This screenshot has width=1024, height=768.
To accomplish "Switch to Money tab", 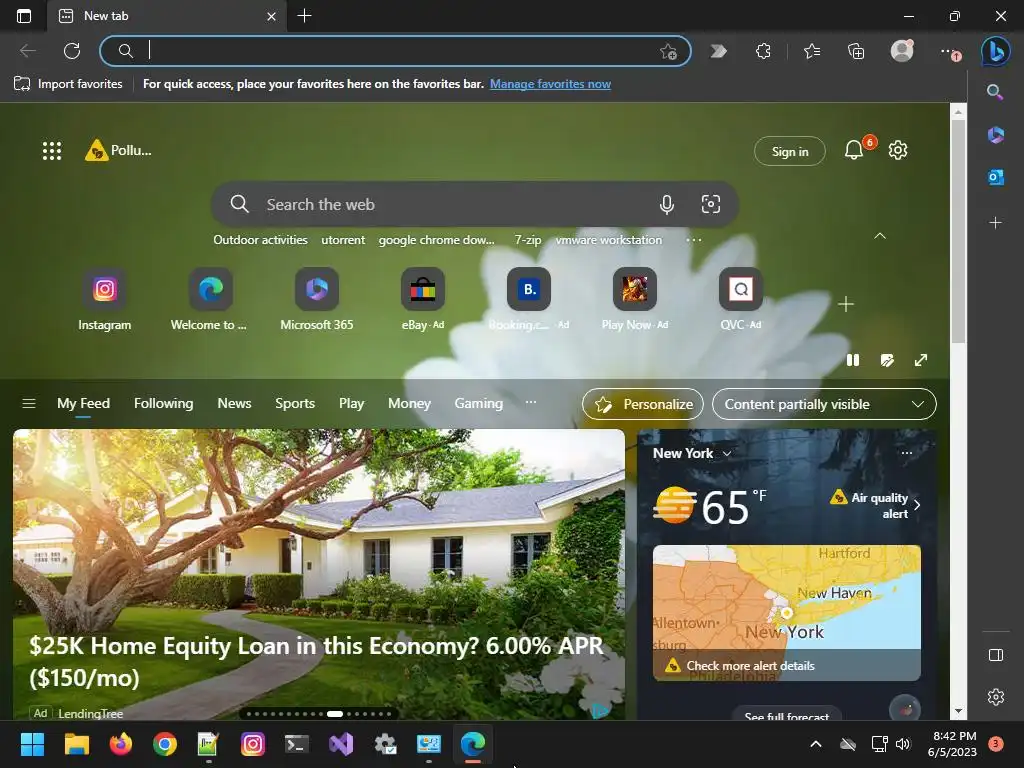I will [409, 404].
